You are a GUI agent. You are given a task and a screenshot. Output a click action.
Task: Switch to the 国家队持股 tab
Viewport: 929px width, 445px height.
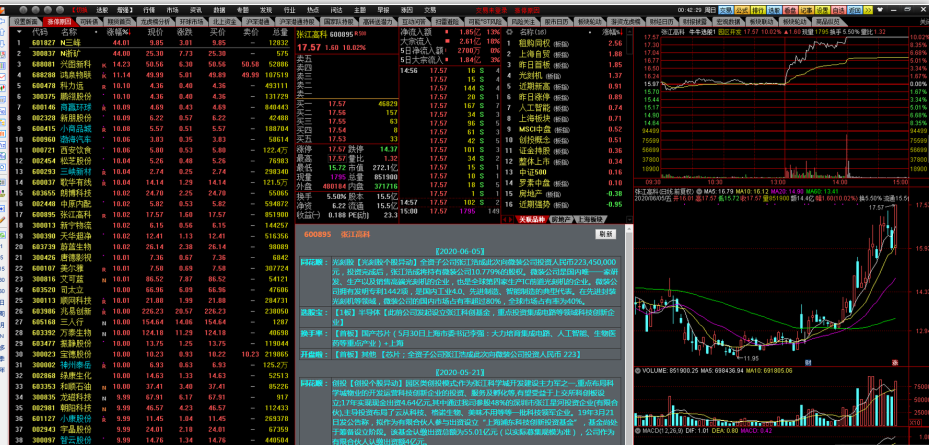pyautogui.click(x=338, y=21)
